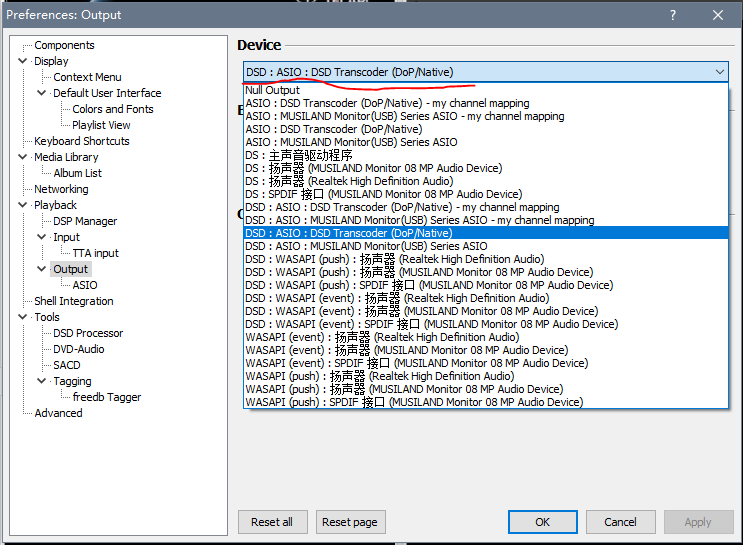The width and height of the screenshot is (743, 545).
Task: Select Display tree item label
Action: 51,61
